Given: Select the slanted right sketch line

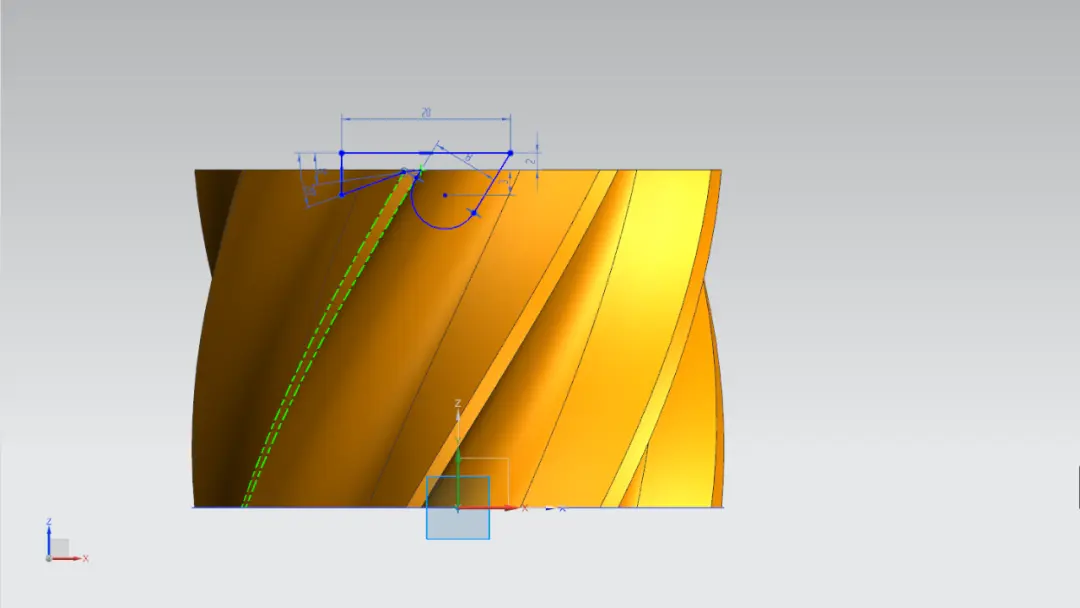Looking at the screenshot, I should pos(493,182).
